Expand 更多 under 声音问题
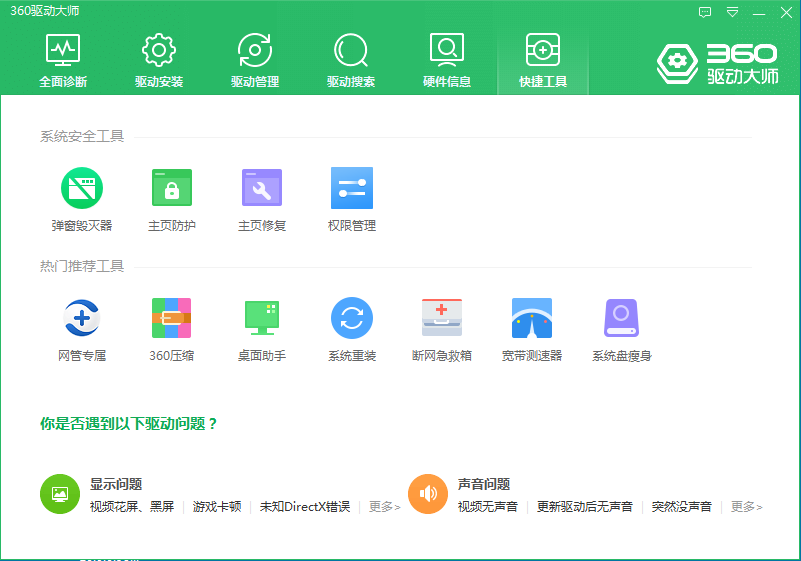 click(746, 507)
